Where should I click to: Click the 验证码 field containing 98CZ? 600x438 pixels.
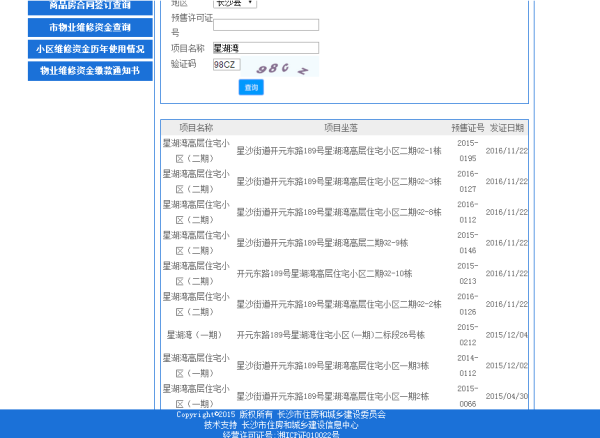pos(226,64)
